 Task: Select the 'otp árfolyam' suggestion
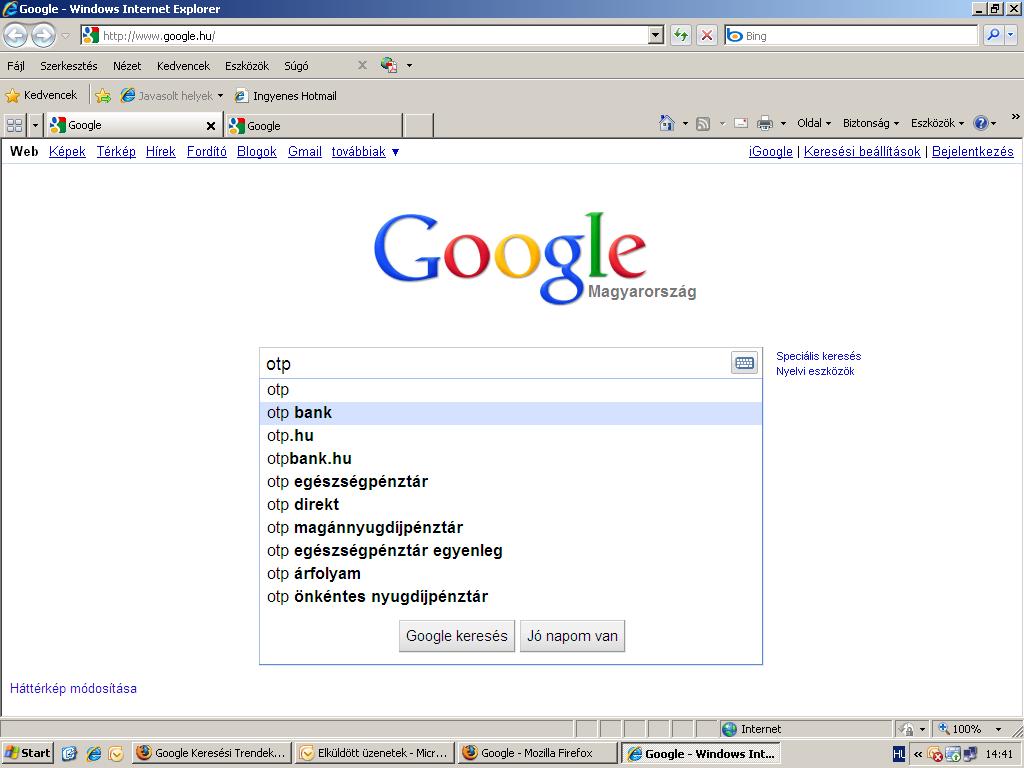tap(314, 573)
